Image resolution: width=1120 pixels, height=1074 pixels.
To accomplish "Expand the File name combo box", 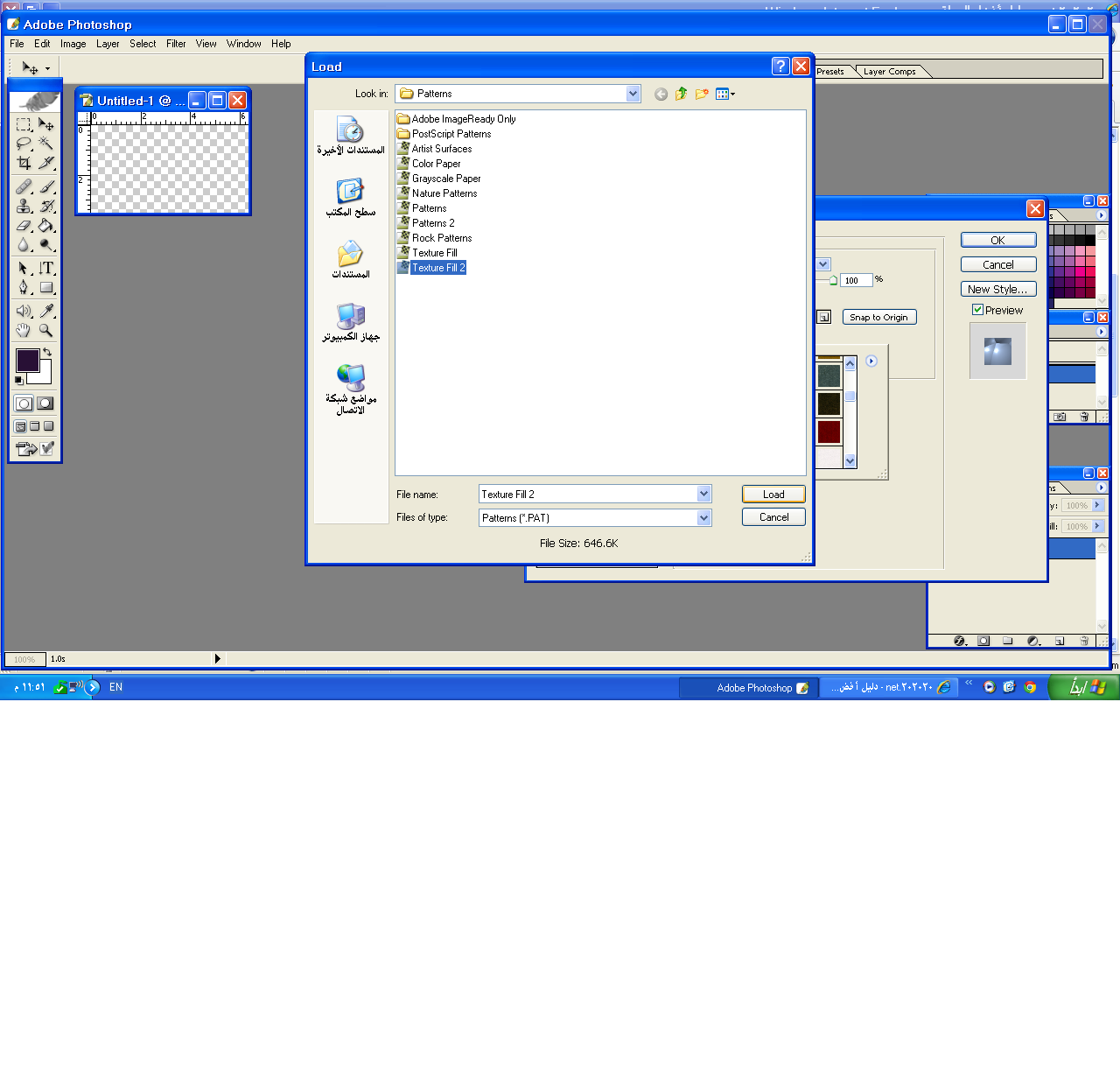I will tap(703, 495).
